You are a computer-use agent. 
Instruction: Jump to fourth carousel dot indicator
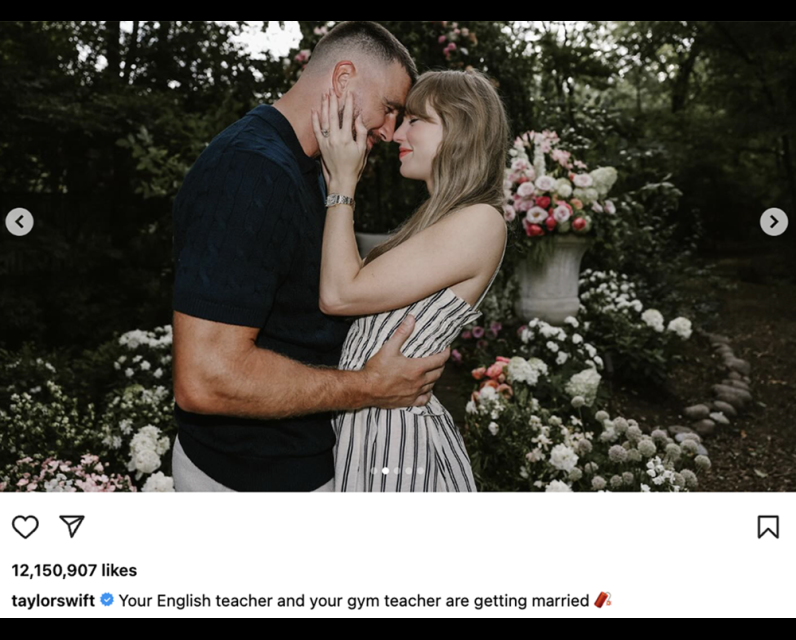(409, 471)
